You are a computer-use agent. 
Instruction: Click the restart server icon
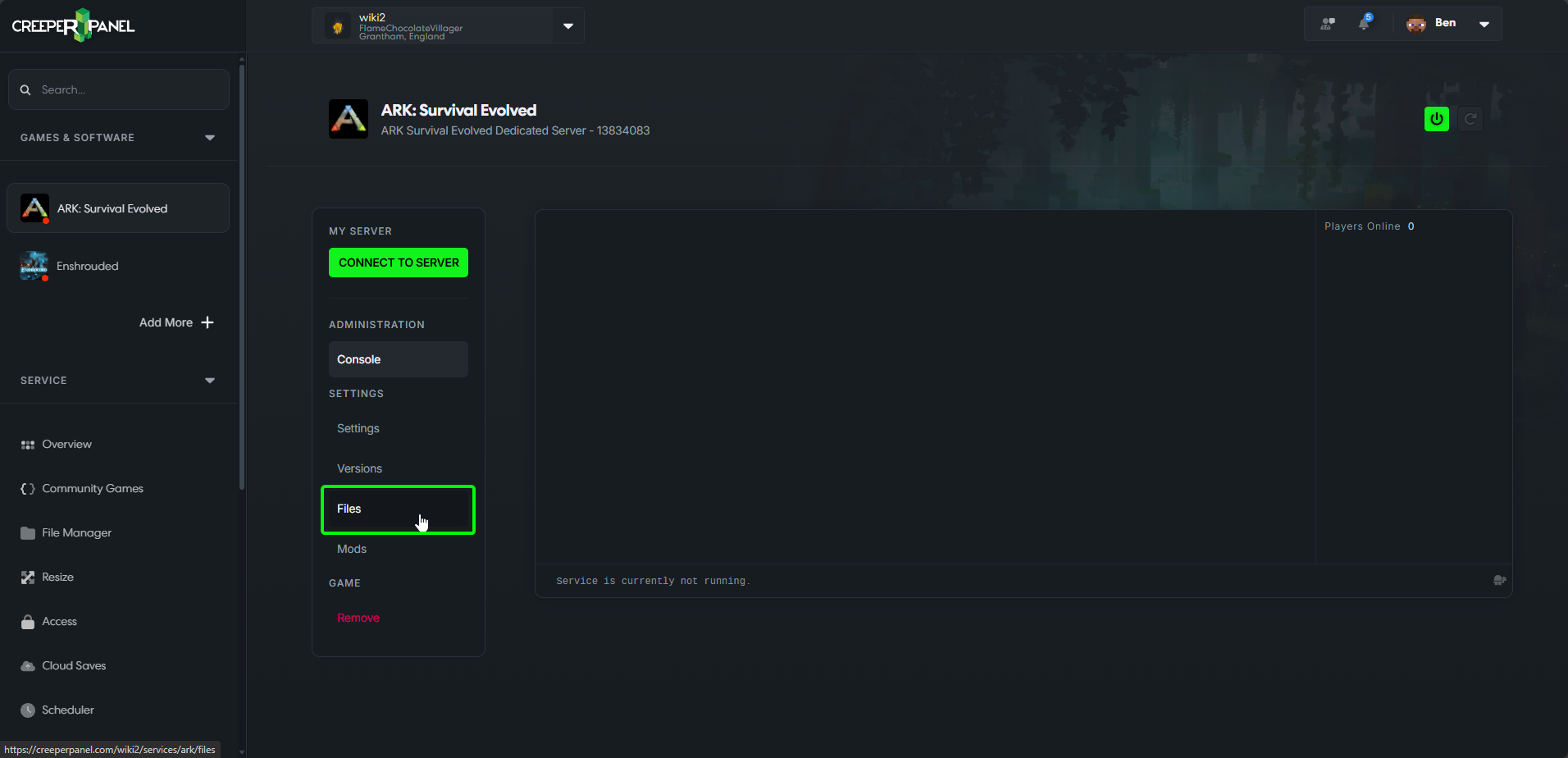pos(1470,119)
